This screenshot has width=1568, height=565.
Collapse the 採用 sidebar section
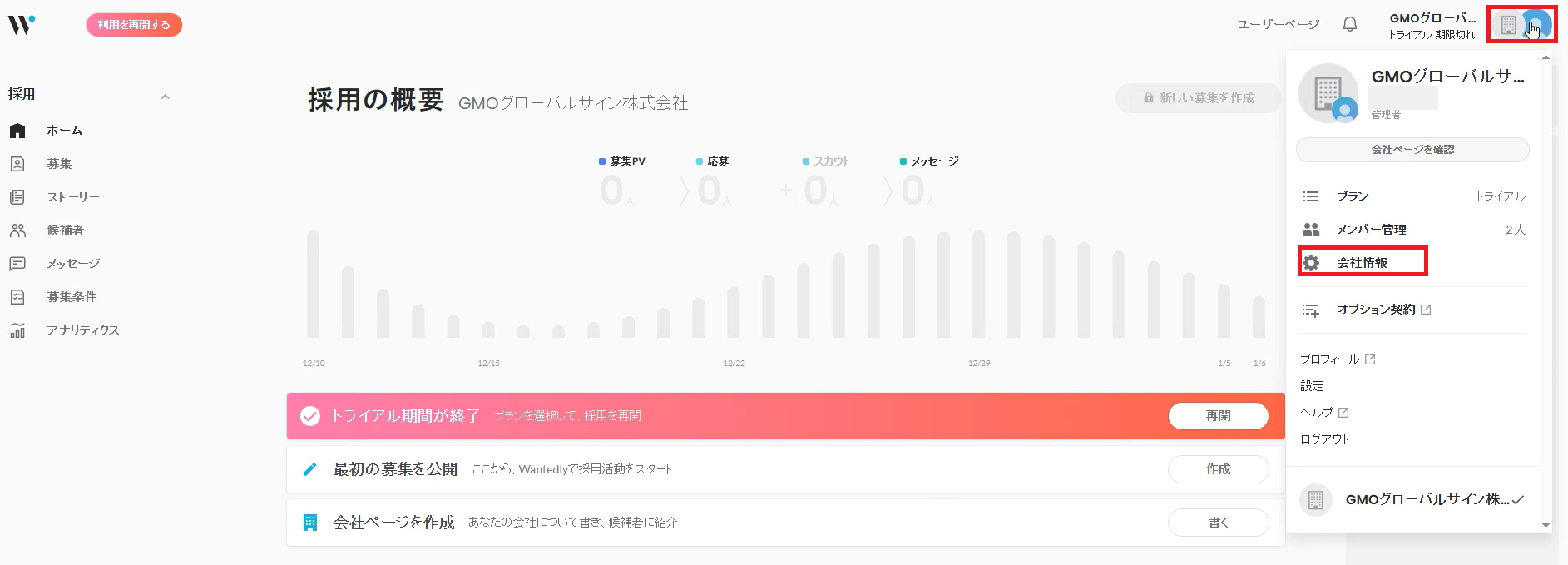165,96
